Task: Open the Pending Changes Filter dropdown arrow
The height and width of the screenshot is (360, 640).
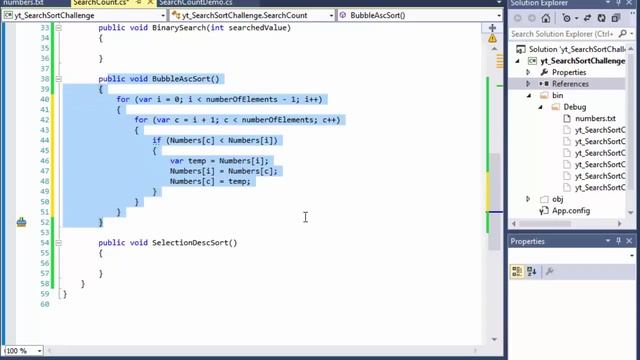Action: (576, 18)
